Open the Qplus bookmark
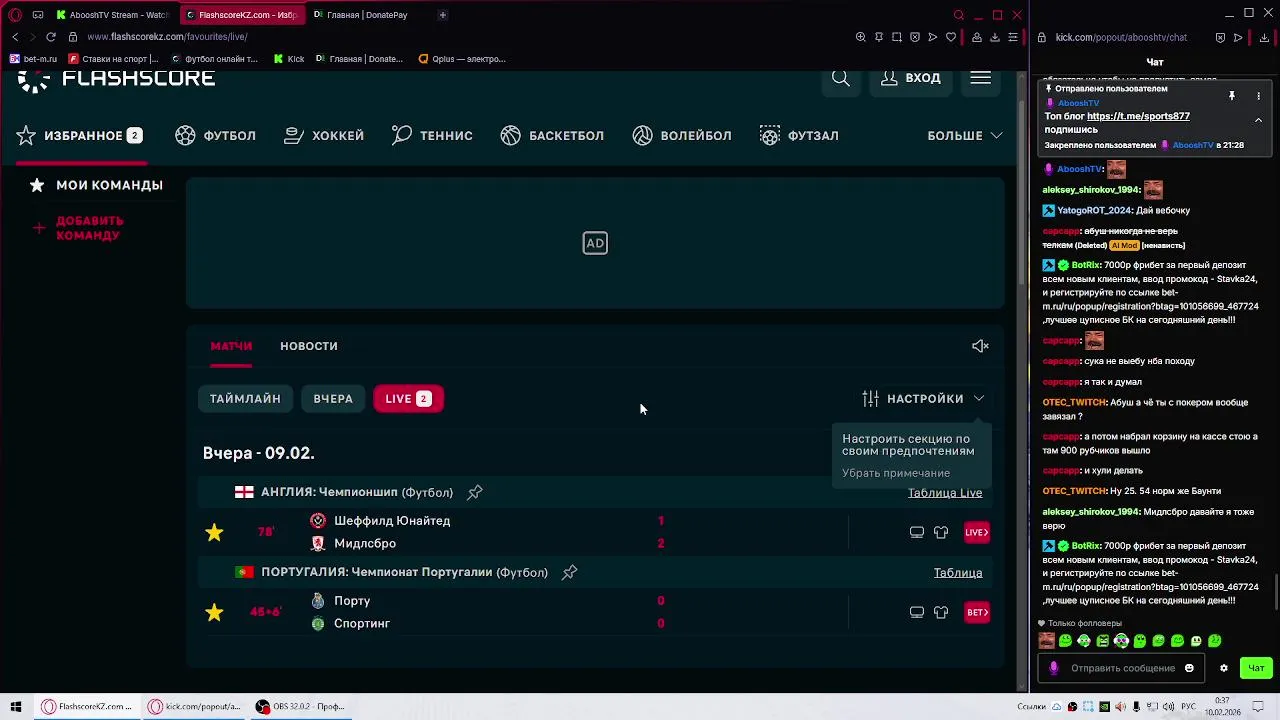Image resolution: width=1280 pixels, height=720 pixels. pyautogui.click(x=462, y=59)
